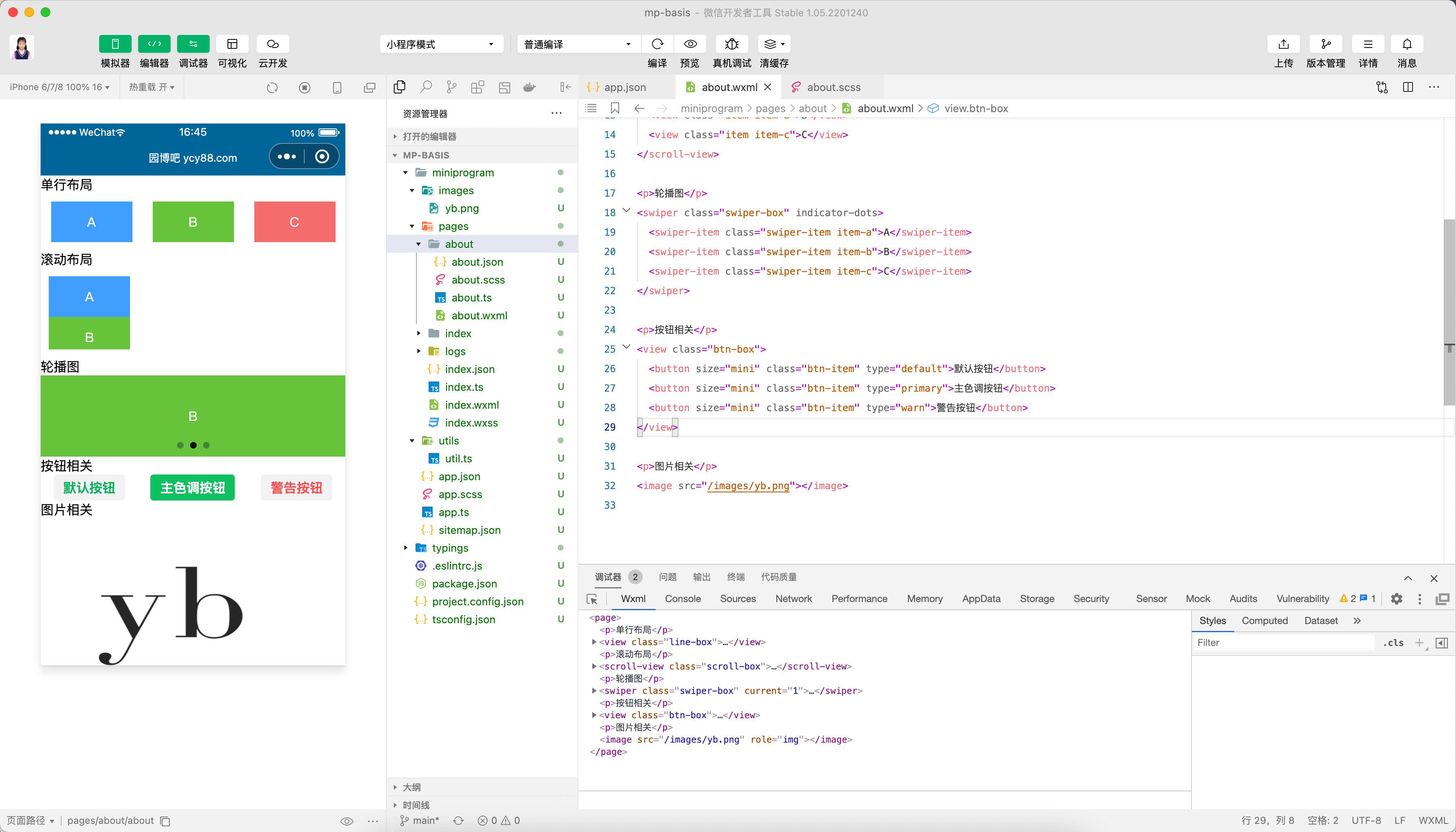The height and width of the screenshot is (832, 1456).
Task: Open the messages (消息) bell icon
Action: (1407, 44)
